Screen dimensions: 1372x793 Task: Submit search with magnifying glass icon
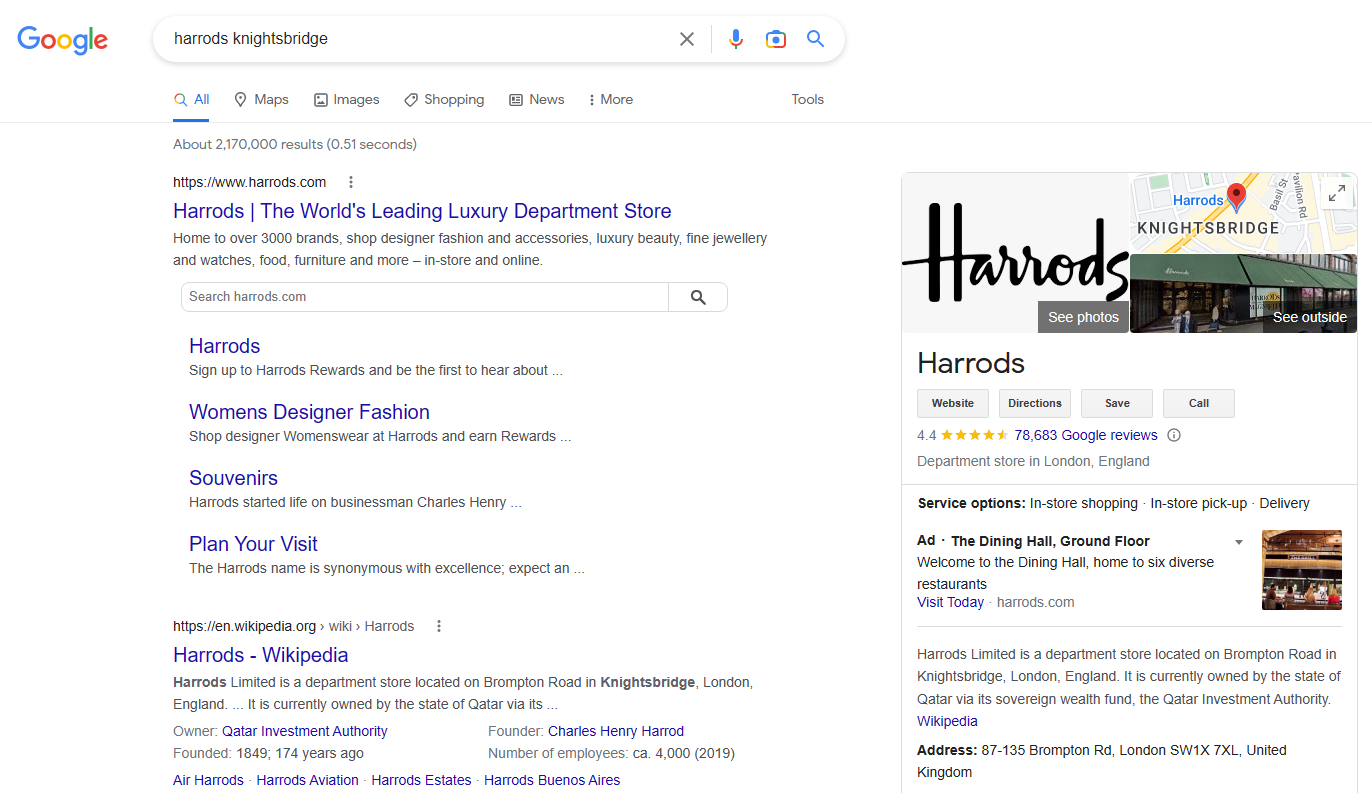[816, 39]
